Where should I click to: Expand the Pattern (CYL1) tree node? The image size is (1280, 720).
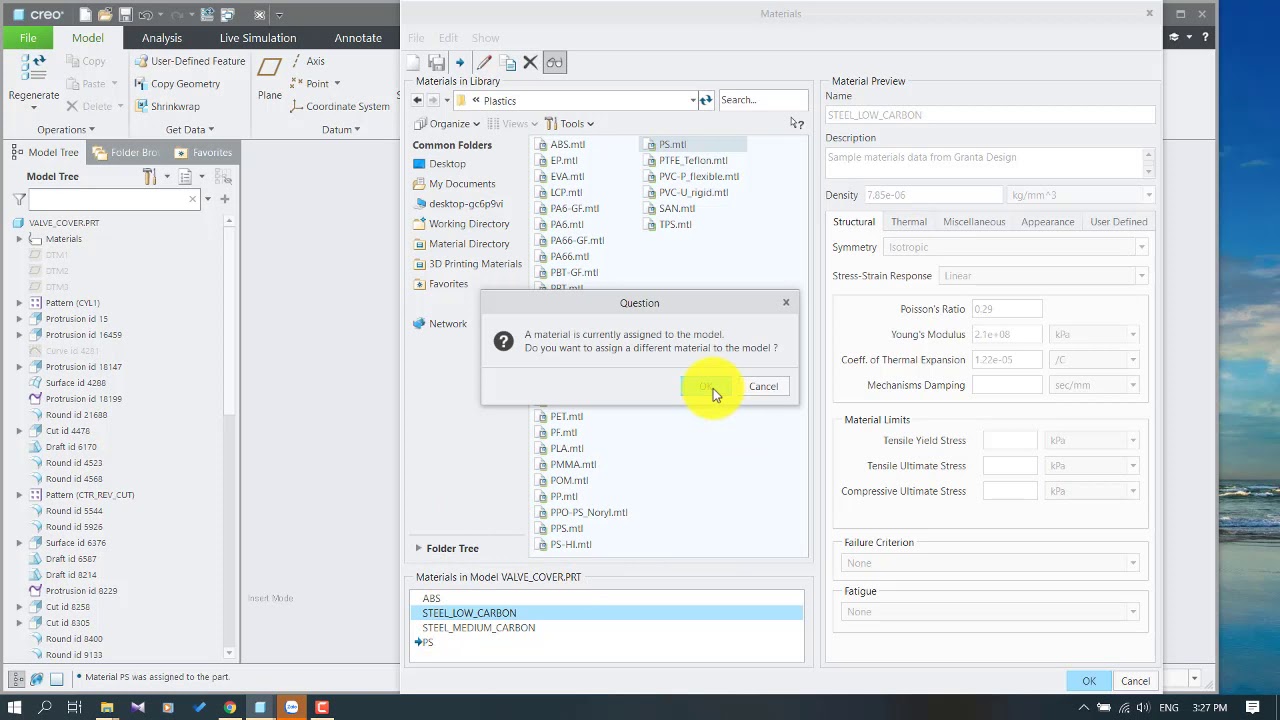[19, 303]
